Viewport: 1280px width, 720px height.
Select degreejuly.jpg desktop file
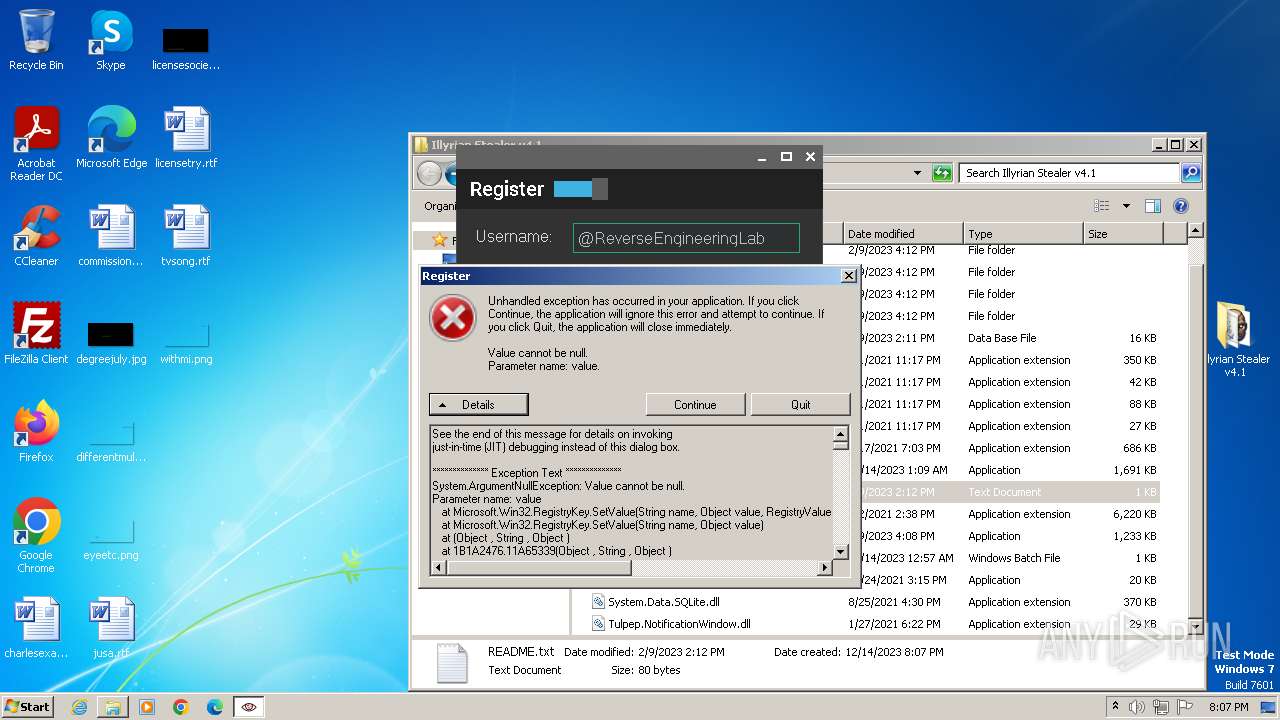point(111,343)
